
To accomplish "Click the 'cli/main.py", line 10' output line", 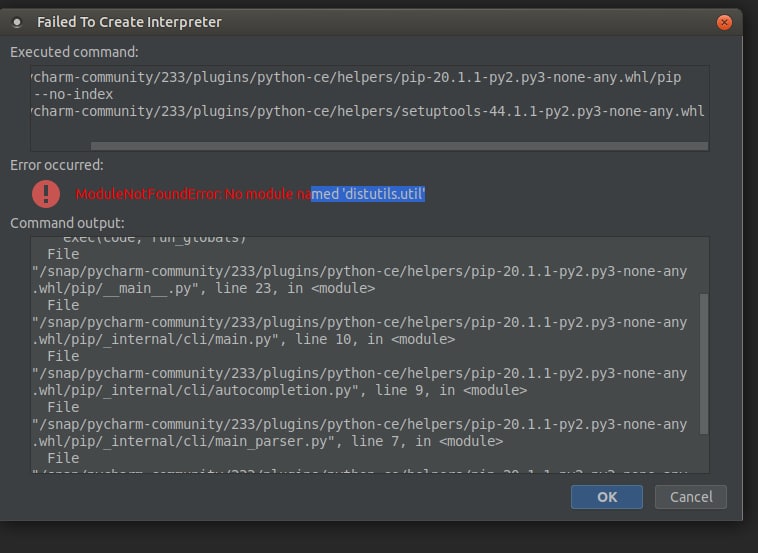I will (244, 339).
